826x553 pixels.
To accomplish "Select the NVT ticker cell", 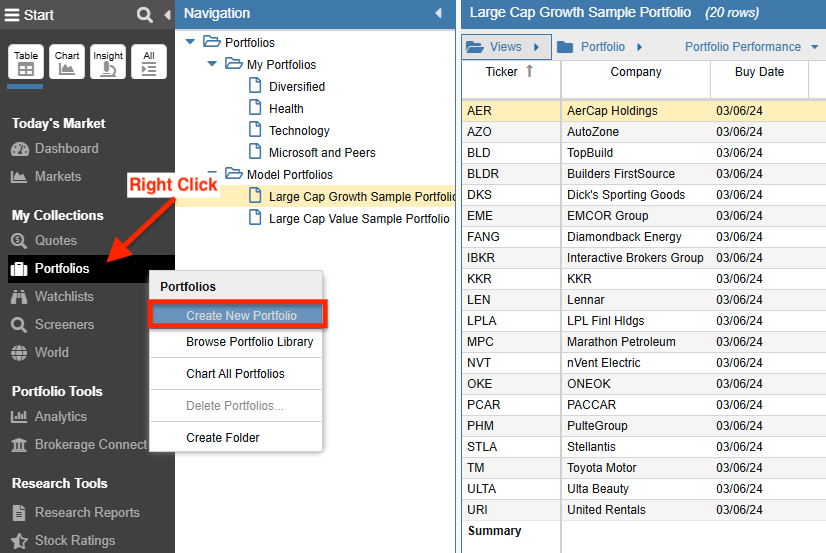I will [511, 363].
